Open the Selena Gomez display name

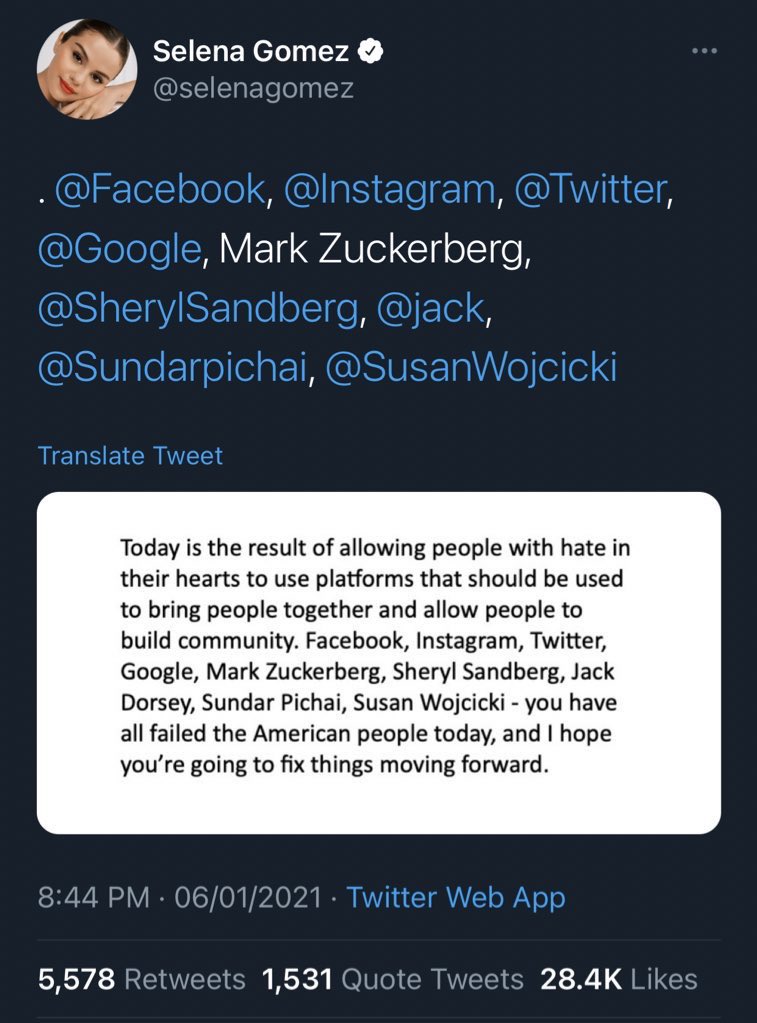click(251, 51)
